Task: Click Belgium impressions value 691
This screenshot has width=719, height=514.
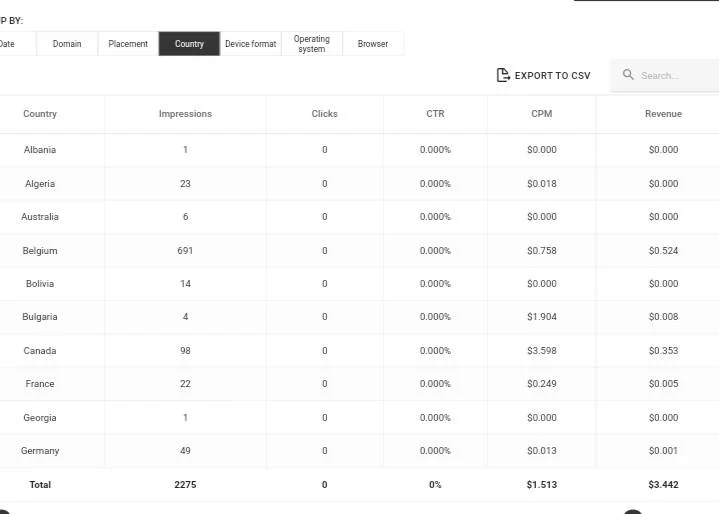Action: click(185, 250)
